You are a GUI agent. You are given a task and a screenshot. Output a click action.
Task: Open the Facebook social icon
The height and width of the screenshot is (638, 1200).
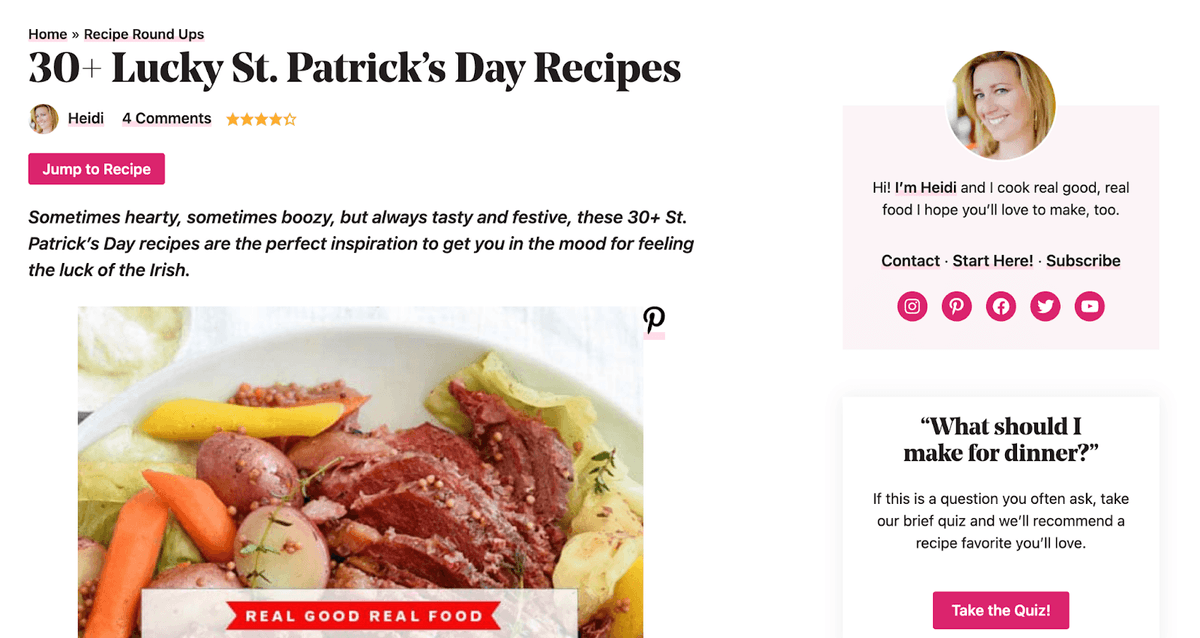tap(1000, 306)
